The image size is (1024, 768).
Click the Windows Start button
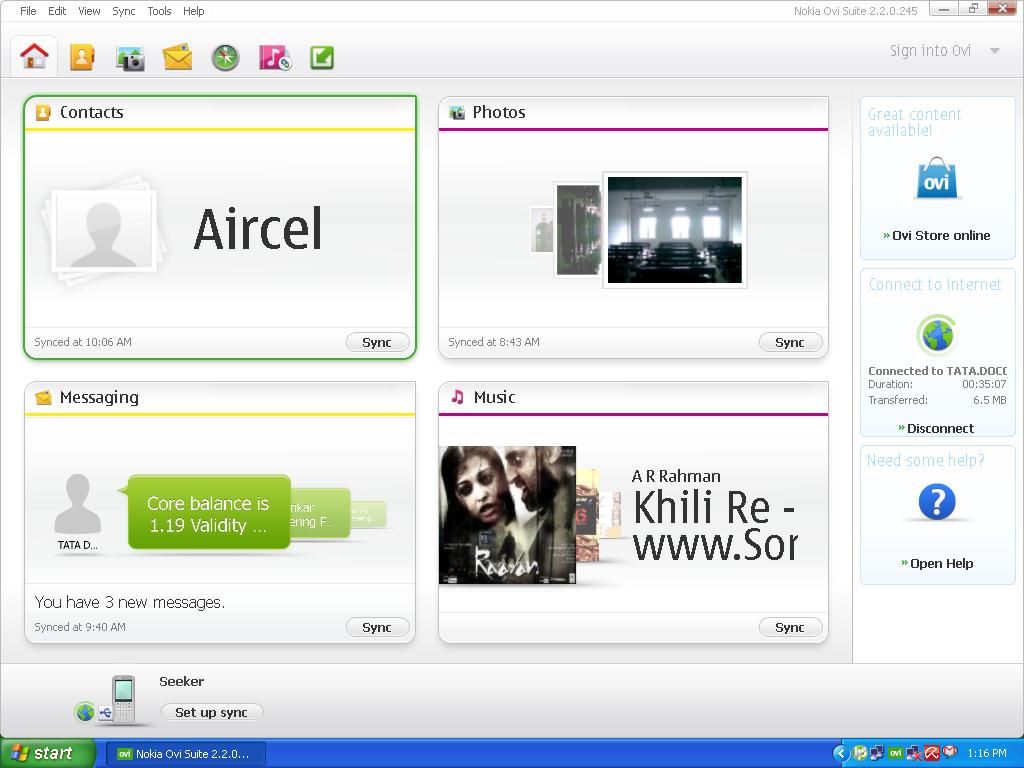pos(48,753)
